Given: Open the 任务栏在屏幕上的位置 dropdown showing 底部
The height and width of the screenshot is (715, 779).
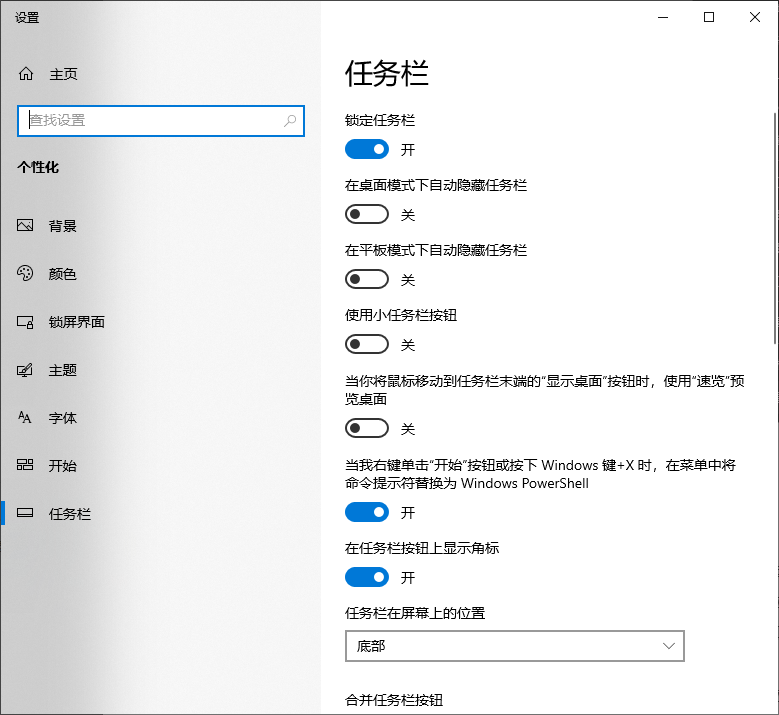Looking at the screenshot, I should pos(515,646).
